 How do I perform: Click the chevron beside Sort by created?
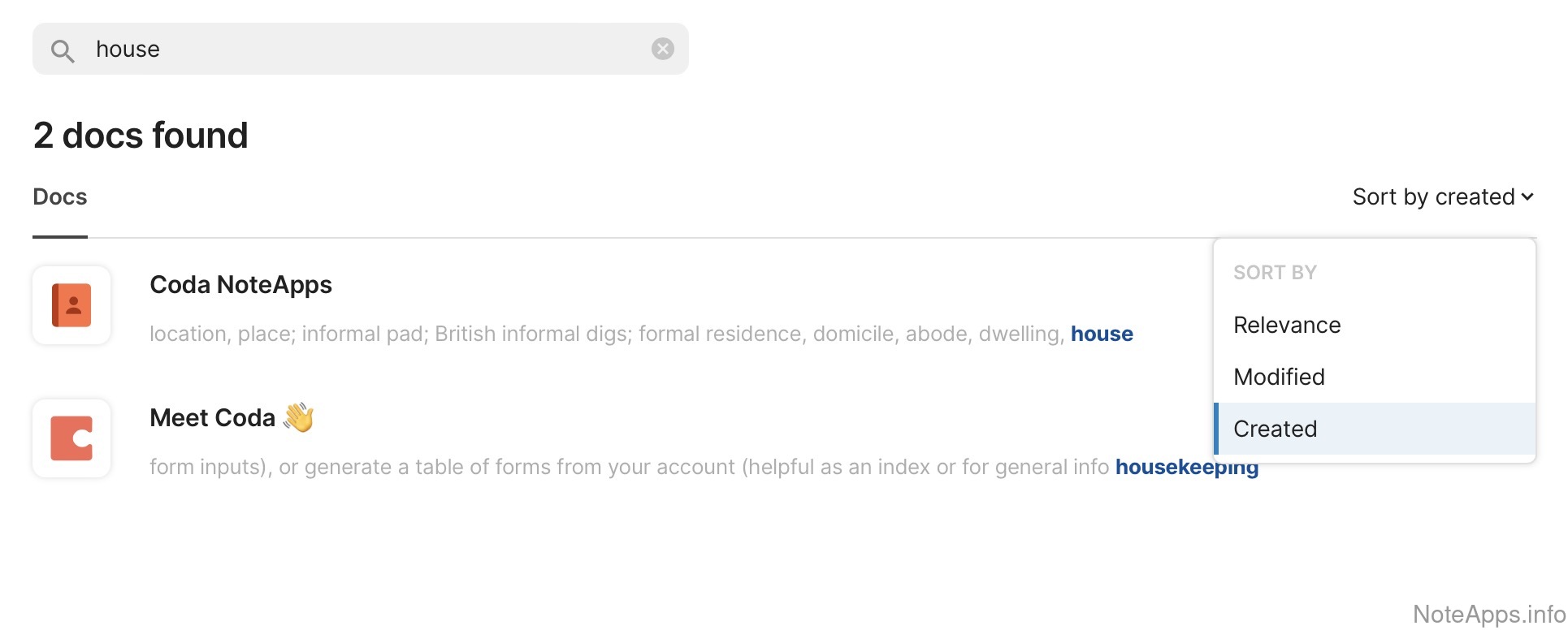pyautogui.click(x=1527, y=196)
